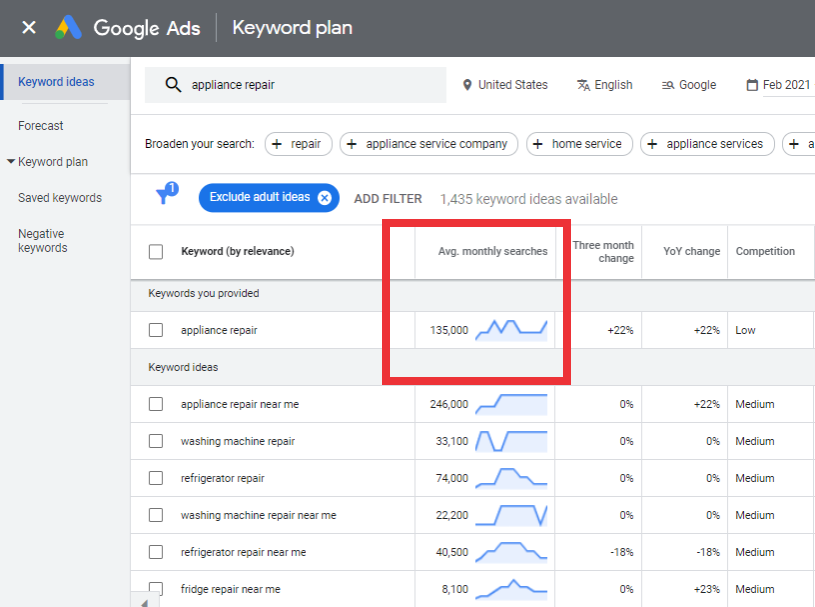815x607 pixels.
Task: Sort by YoY change column header
Action: pos(691,252)
